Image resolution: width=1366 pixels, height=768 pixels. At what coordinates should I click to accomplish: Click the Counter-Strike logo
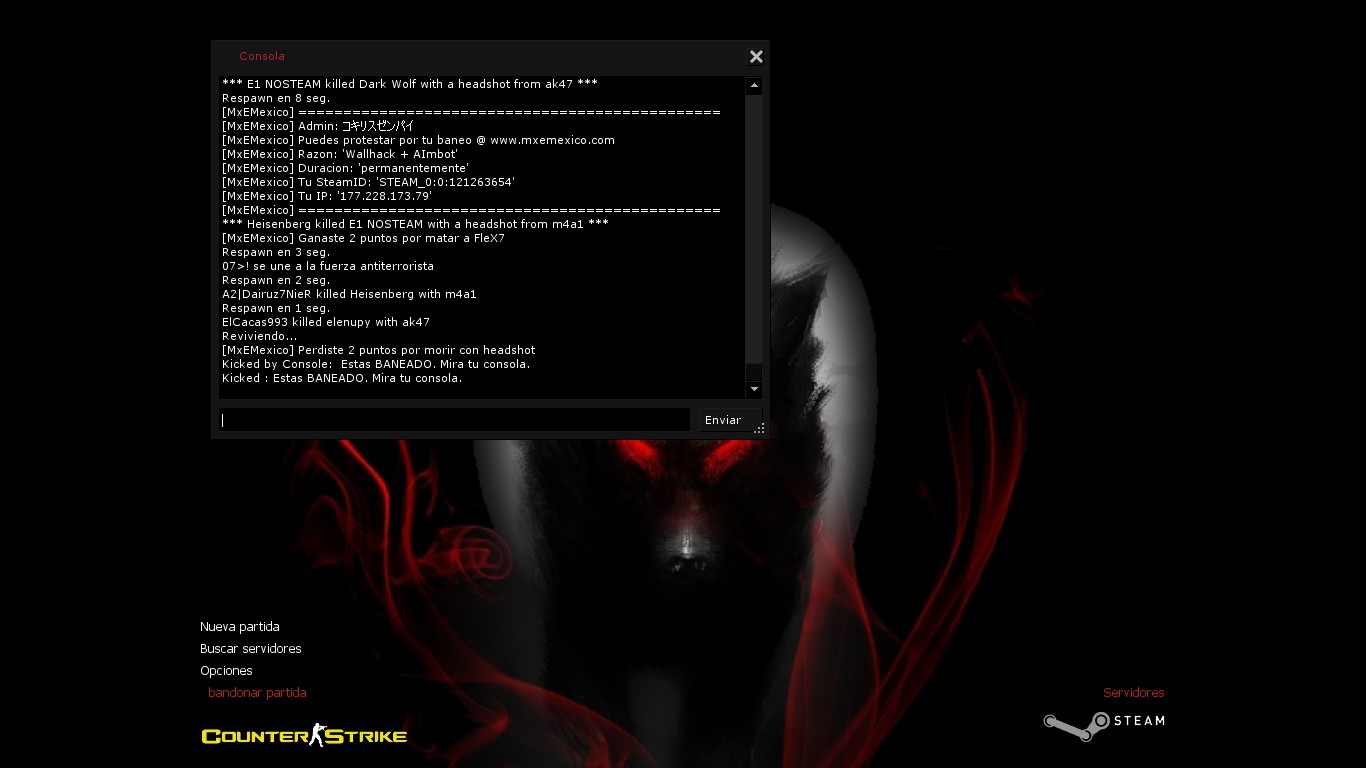point(304,736)
